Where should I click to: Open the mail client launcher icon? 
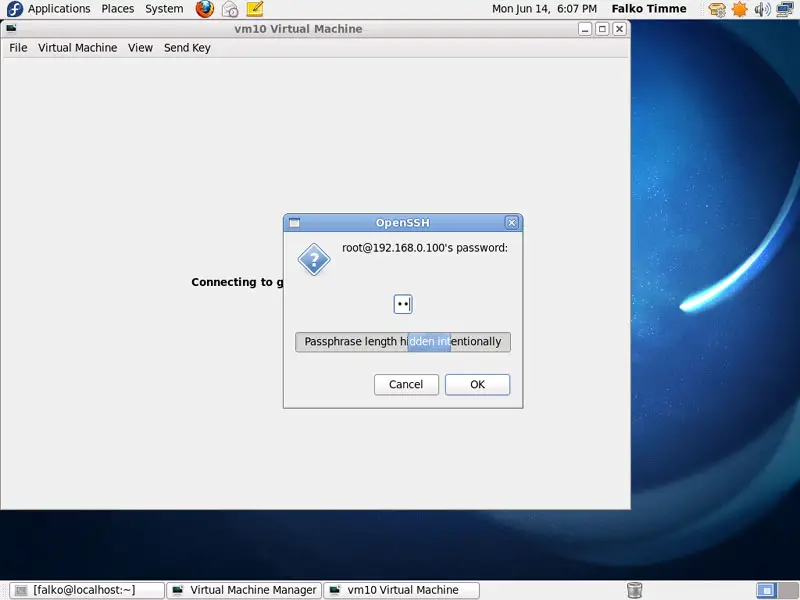230,9
